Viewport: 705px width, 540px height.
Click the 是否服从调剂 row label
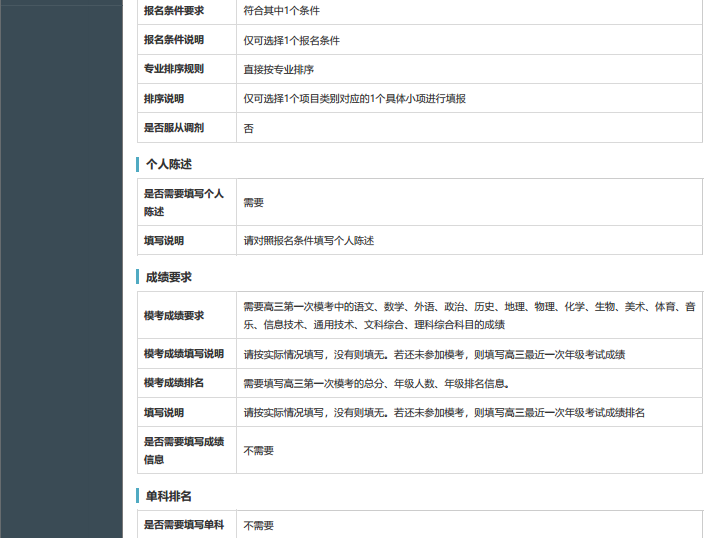coord(173,128)
